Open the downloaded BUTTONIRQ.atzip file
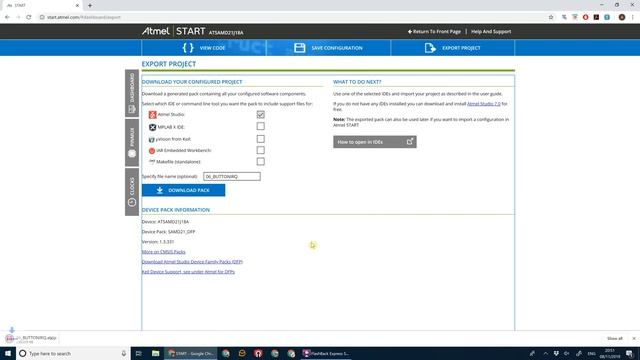This screenshot has height=360, width=640. [31, 339]
